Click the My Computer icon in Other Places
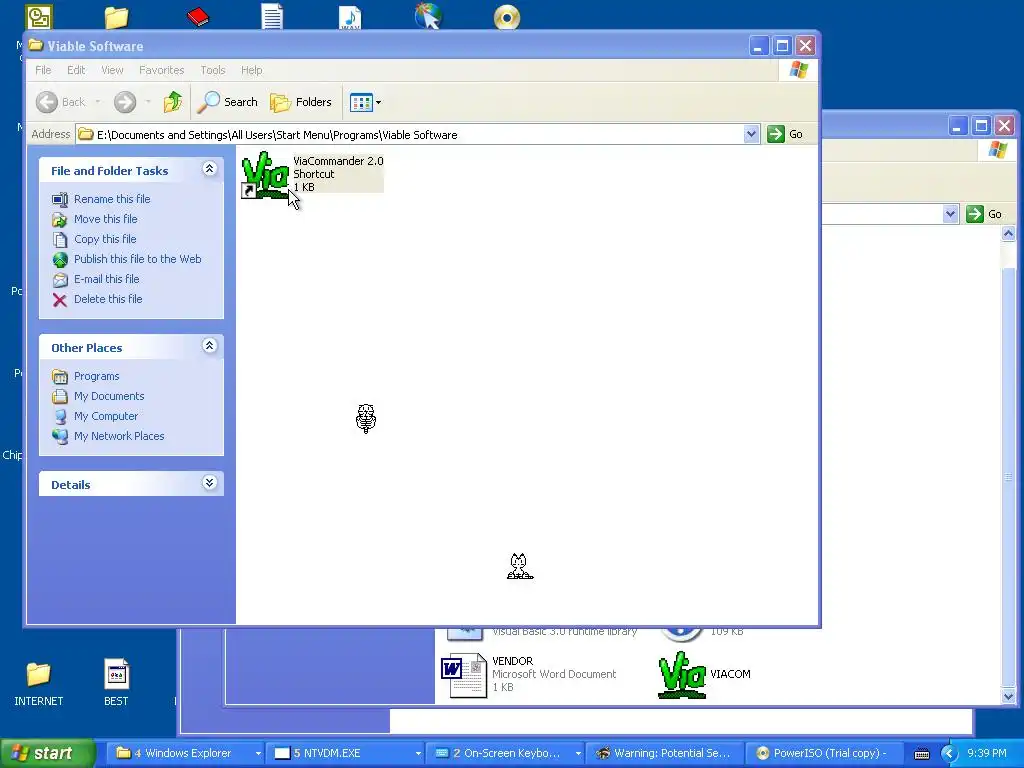This screenshot has width=1024, height=768. (x=60, y=417)
